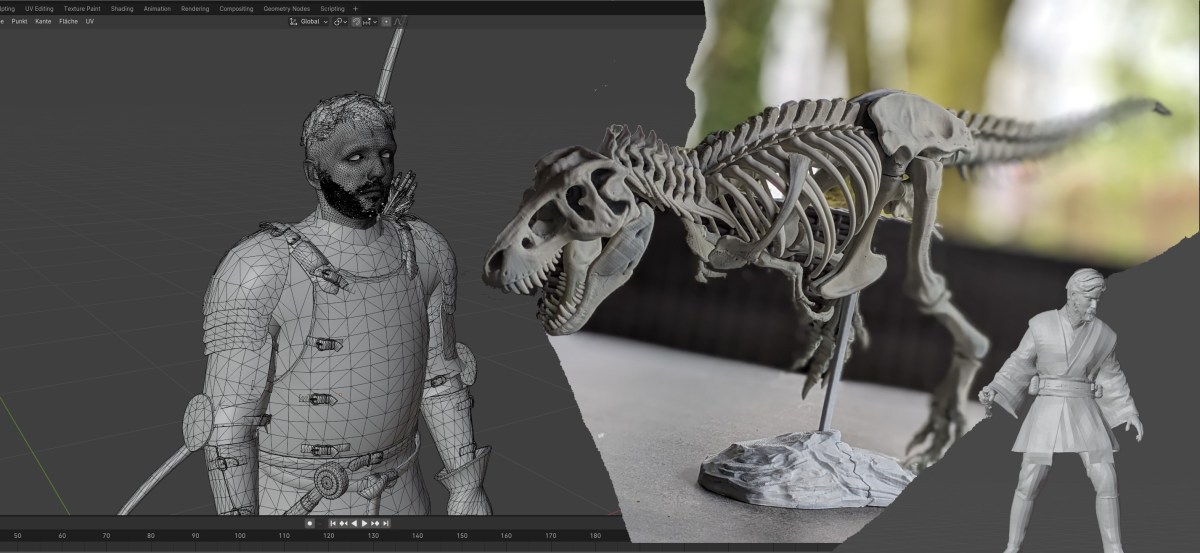The image size is (1200, 553).
Task: Open the proportional editing falloff curve
Action: [x=399, y=21]
